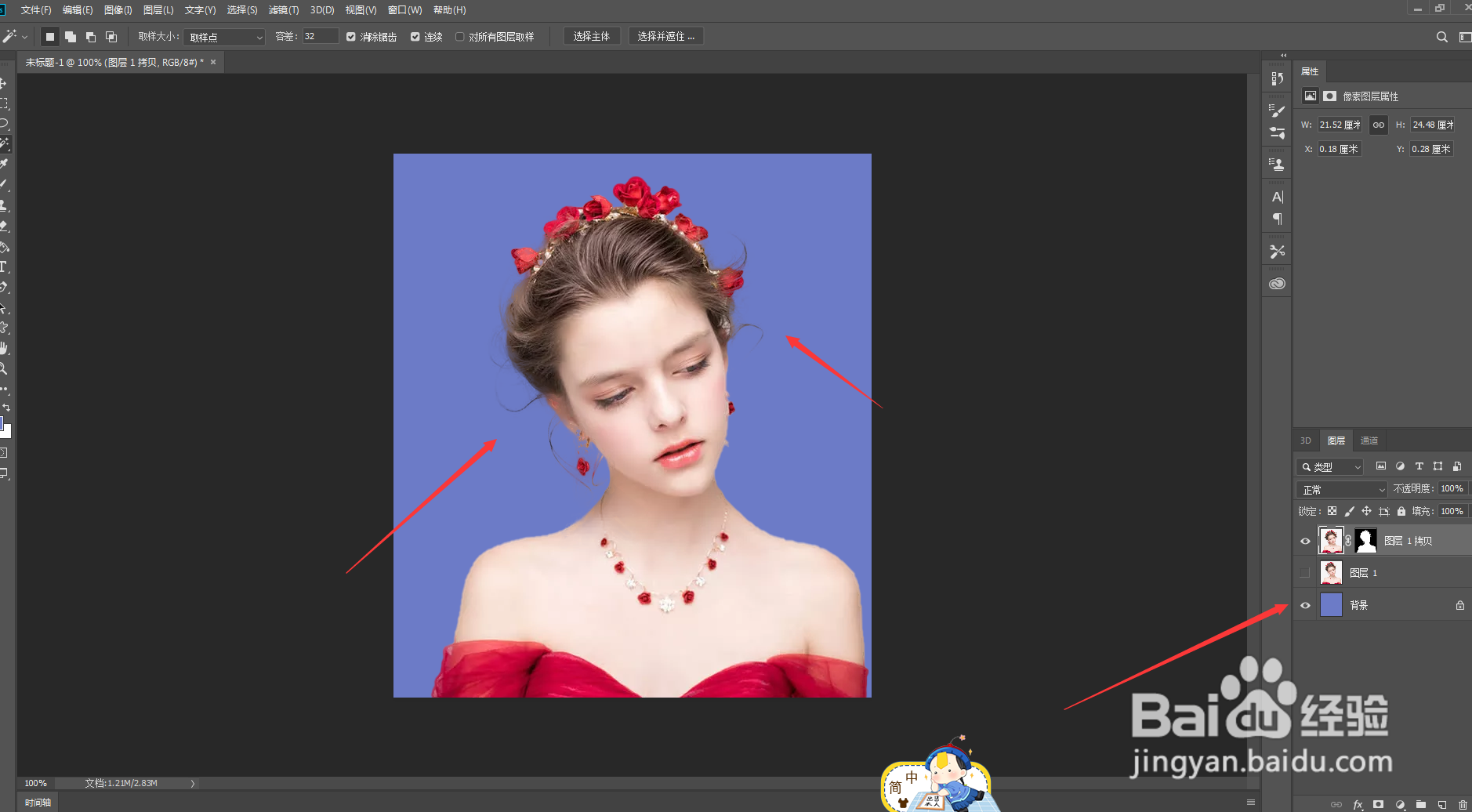The width and height of the screenshot is (1472, 812).
Task: Open the Clone Source panel icon
Action: point(1278,165)
